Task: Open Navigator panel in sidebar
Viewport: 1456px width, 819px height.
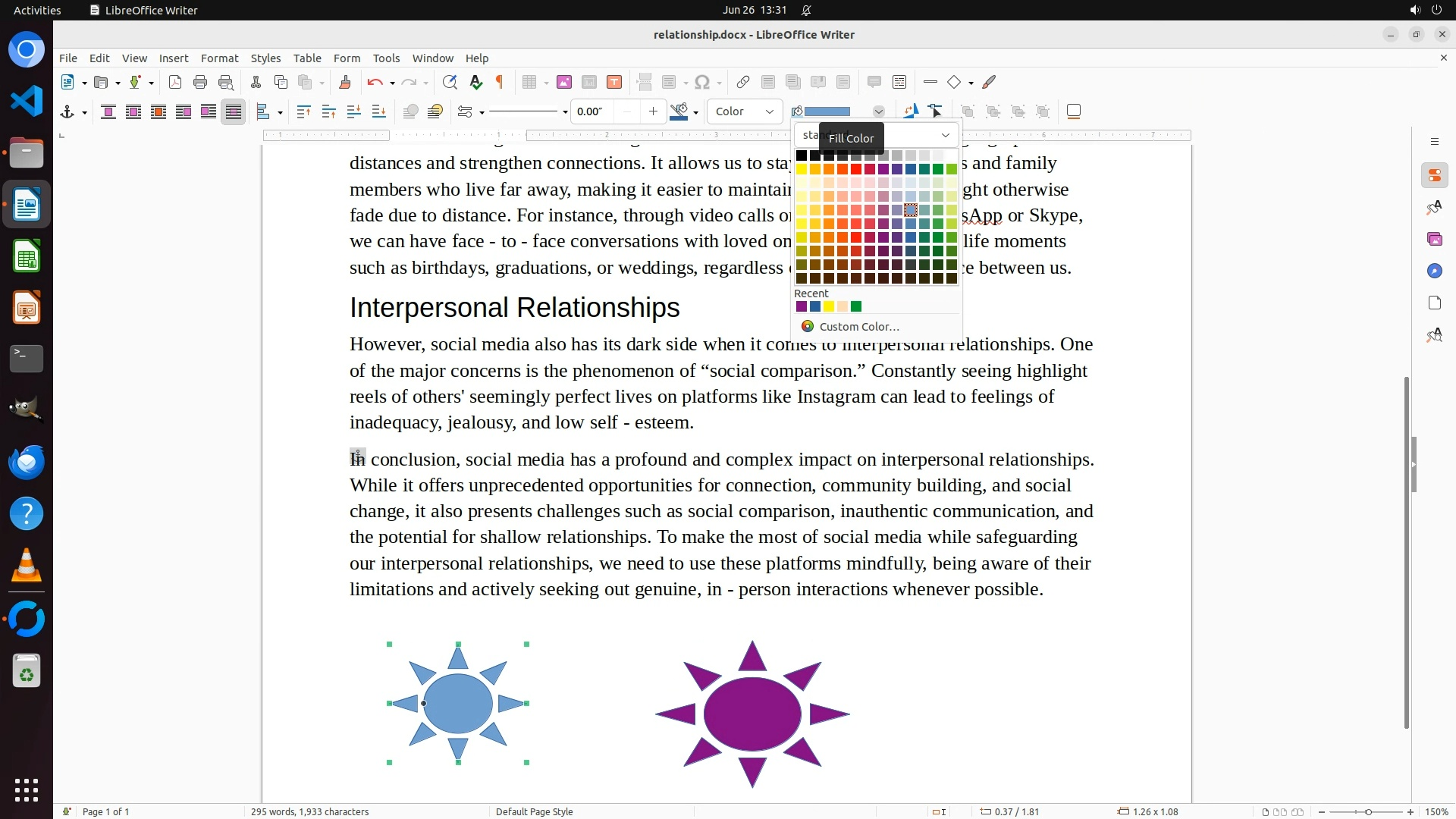Action: [x=1434, y=271]
